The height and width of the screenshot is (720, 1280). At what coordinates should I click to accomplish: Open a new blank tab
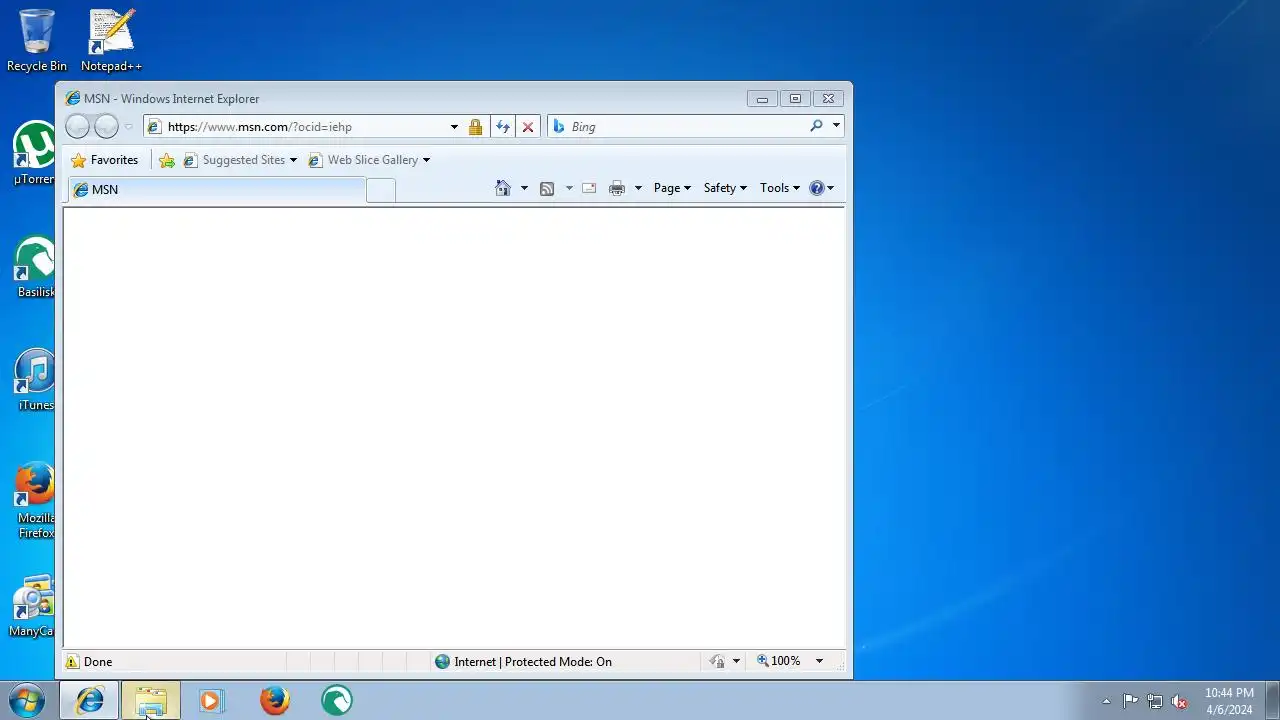coord(381,190)
